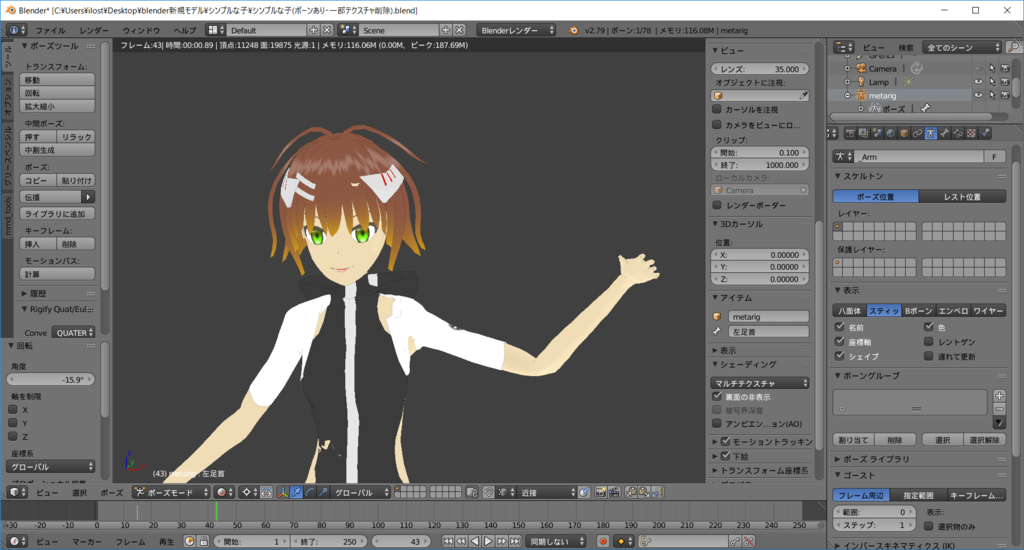Screen dimensions: 1024x550
Task: Click the copy pose icon in header
Action: click(631, 492)
